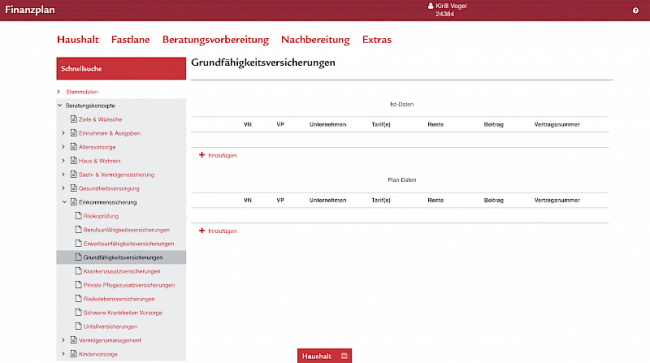650x363 pixels.
Task: Click the Vertragsnummer header in the Plan Daten table
Action: [557, 200]
